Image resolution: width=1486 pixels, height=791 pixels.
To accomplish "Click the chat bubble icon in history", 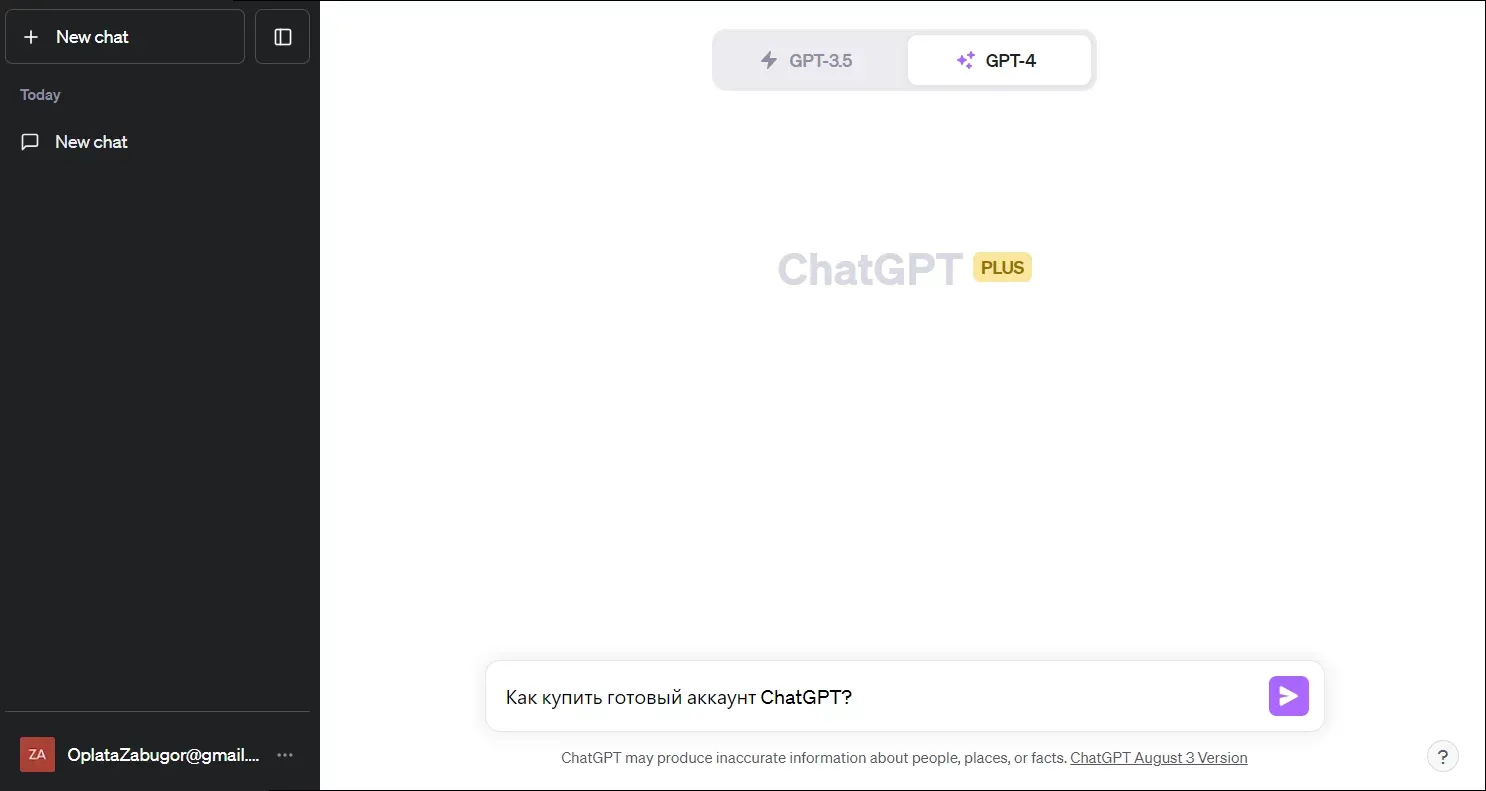I will pos(31,142).
